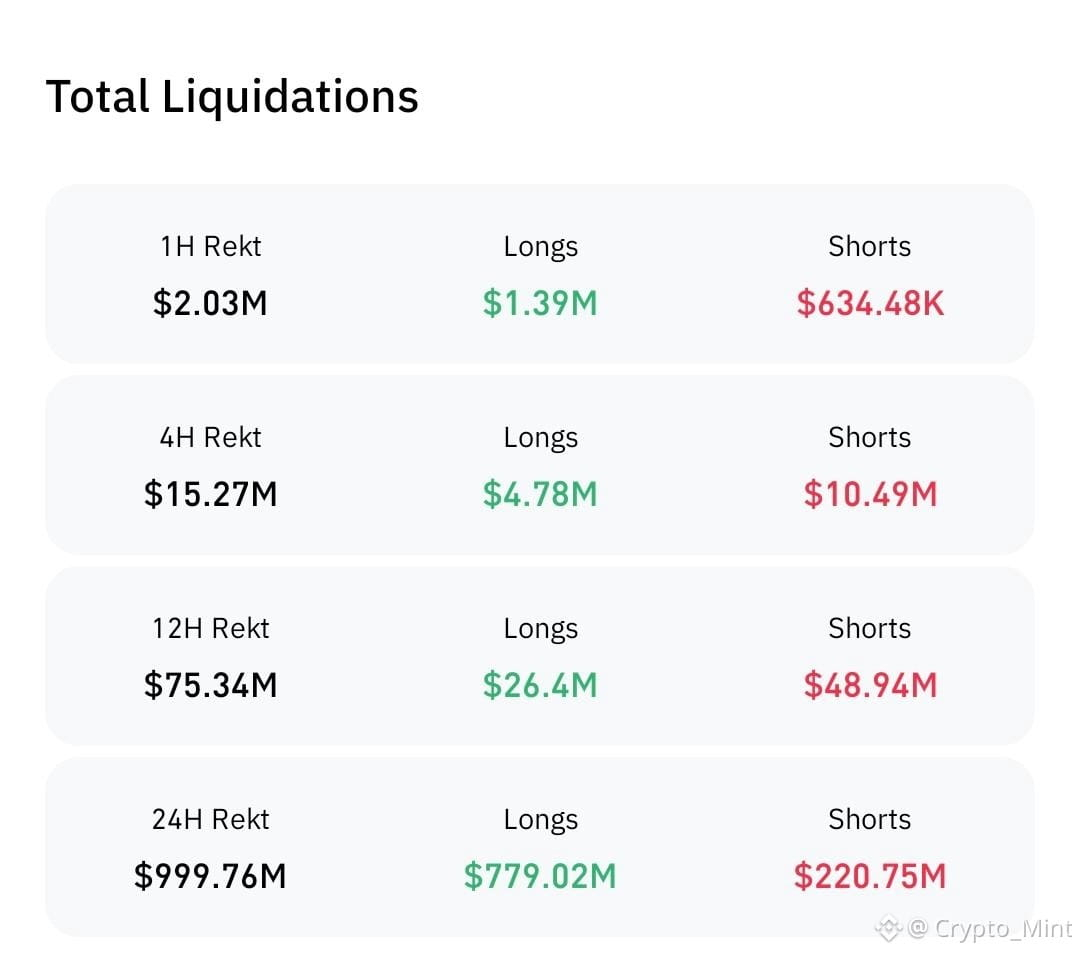Select the 4H Longs $4.78M value
Viewport: 1080px width, 953px height.
(x=540, y=494)
